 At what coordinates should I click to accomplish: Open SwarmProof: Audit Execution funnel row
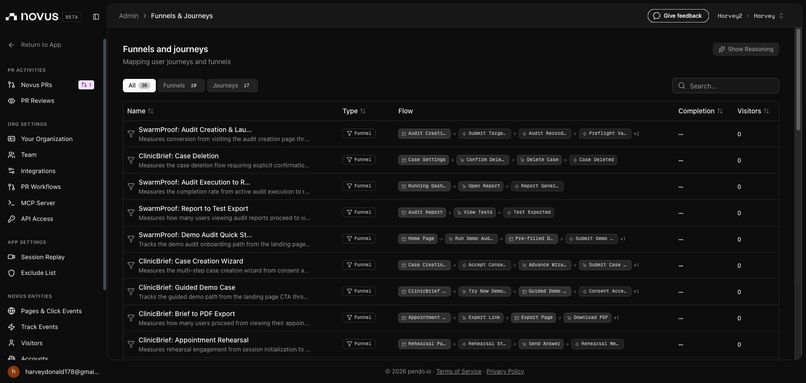click(x=450, y=186)
